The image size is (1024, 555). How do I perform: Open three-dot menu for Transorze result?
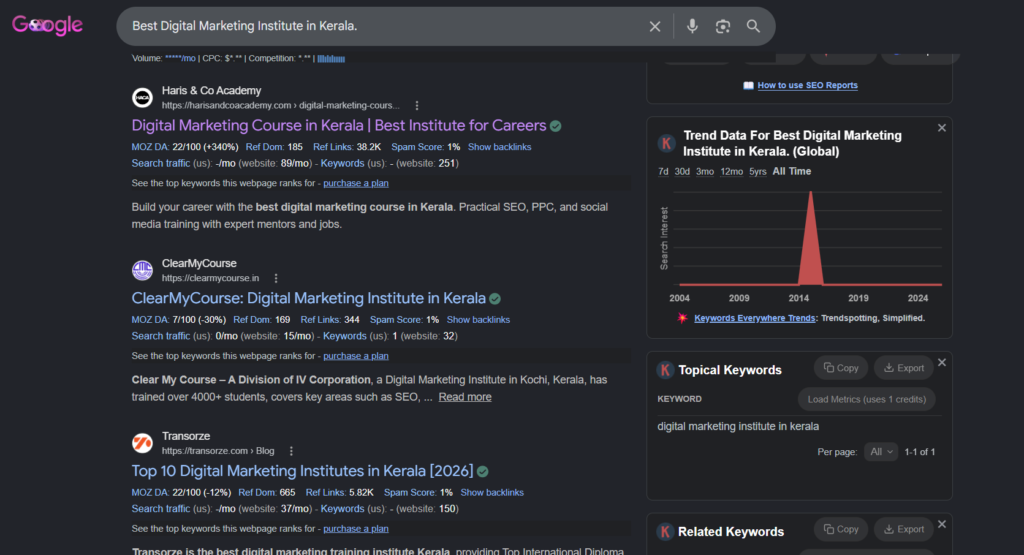[291, 451]
